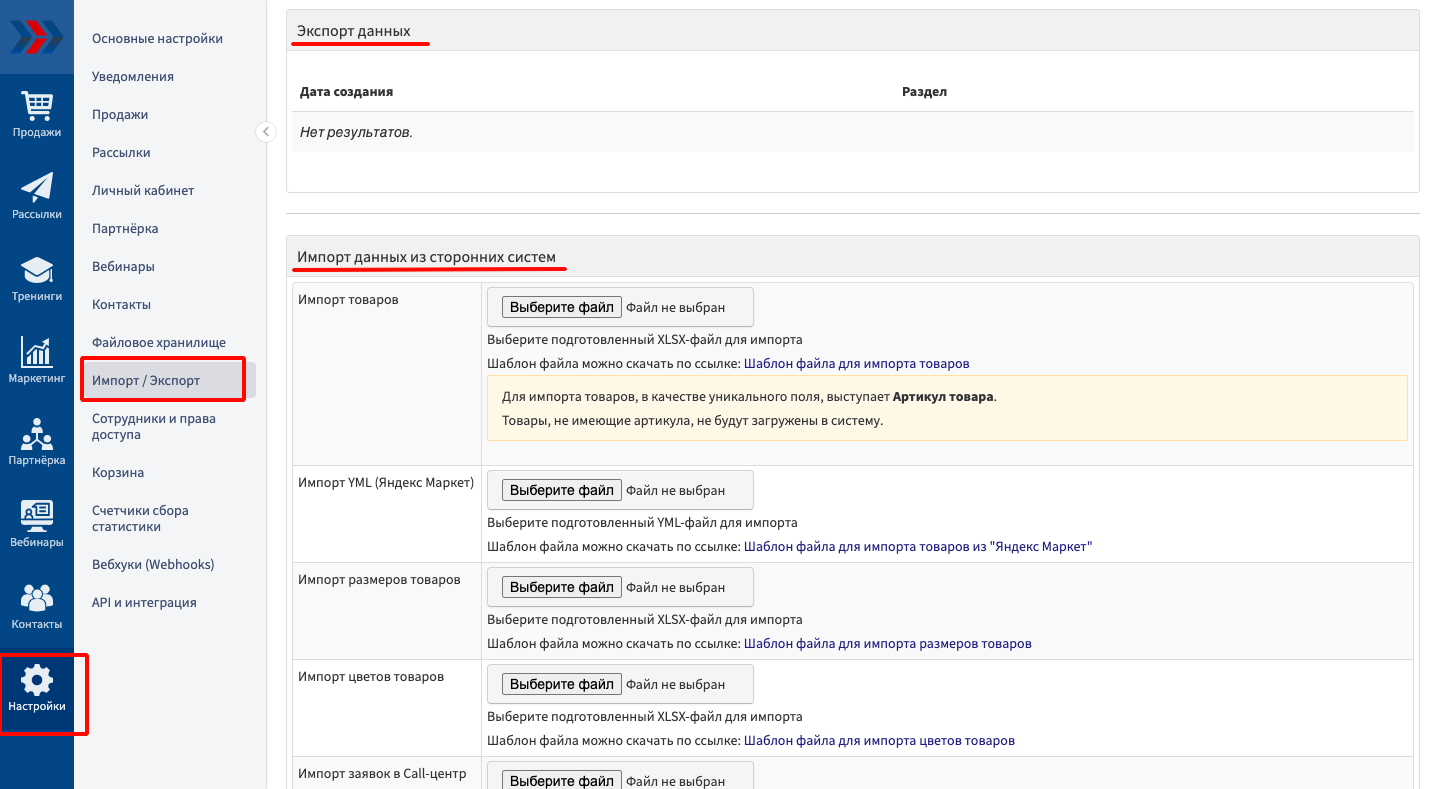Click the Экспорт данных section heading
Image resolution: width=1440 pixels, height=789 pixels.
[354, 32]
